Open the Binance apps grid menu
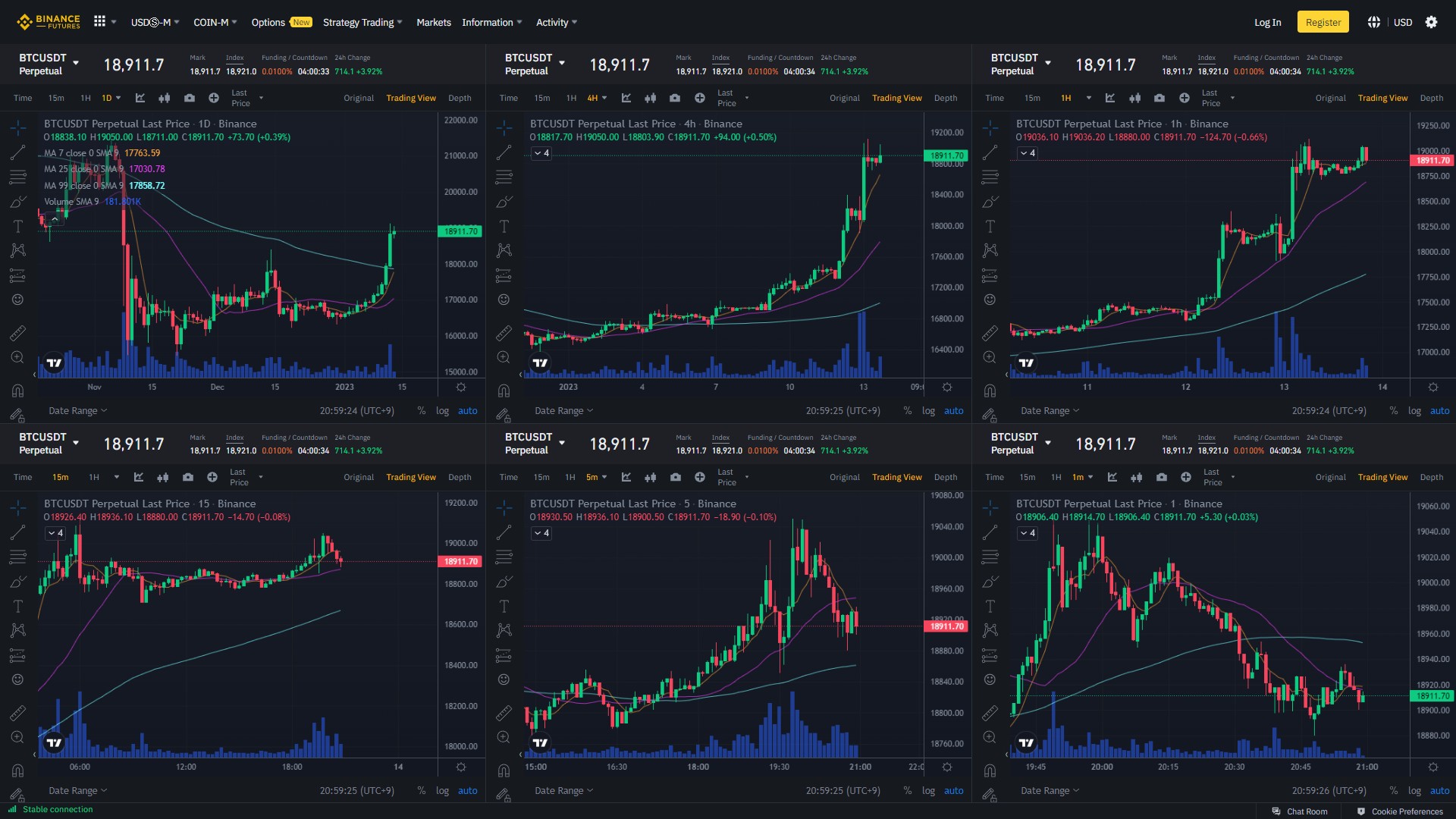1456x819 pixels. (99, 22)
